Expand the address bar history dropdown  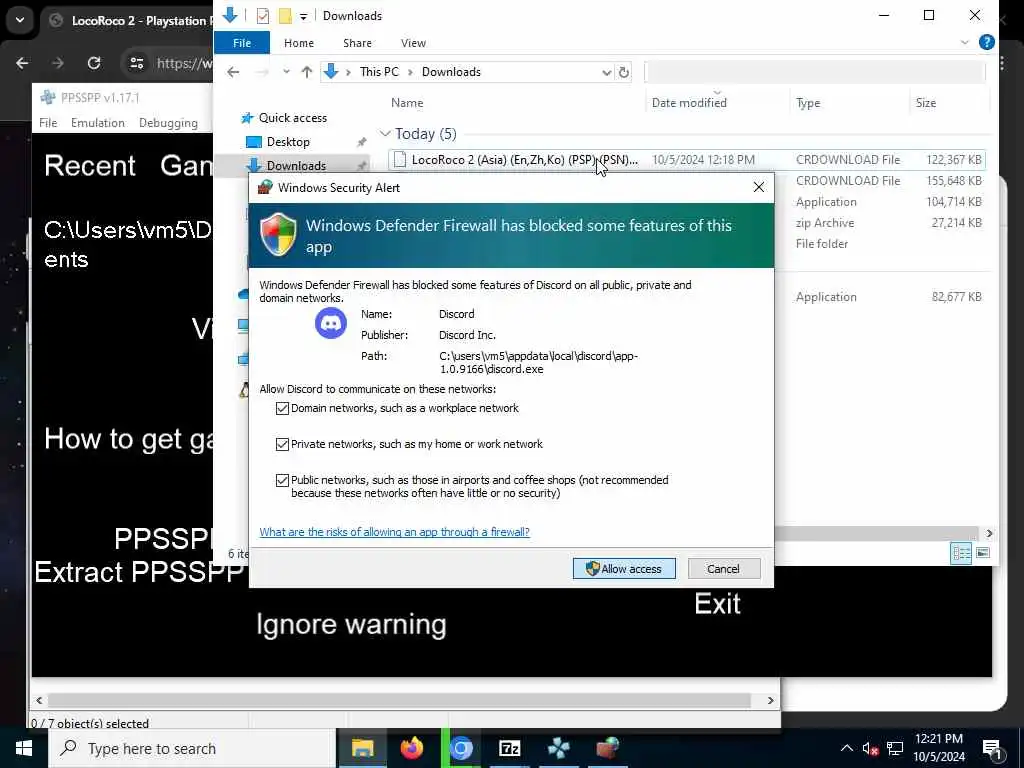pos(606,72)
